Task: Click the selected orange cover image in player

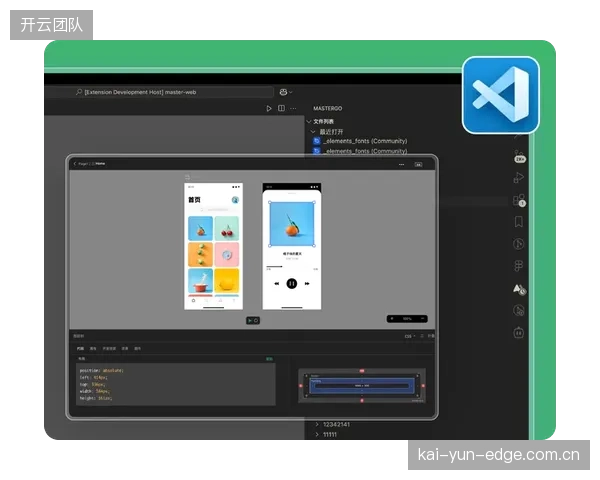Action: [x=292, y=224]
